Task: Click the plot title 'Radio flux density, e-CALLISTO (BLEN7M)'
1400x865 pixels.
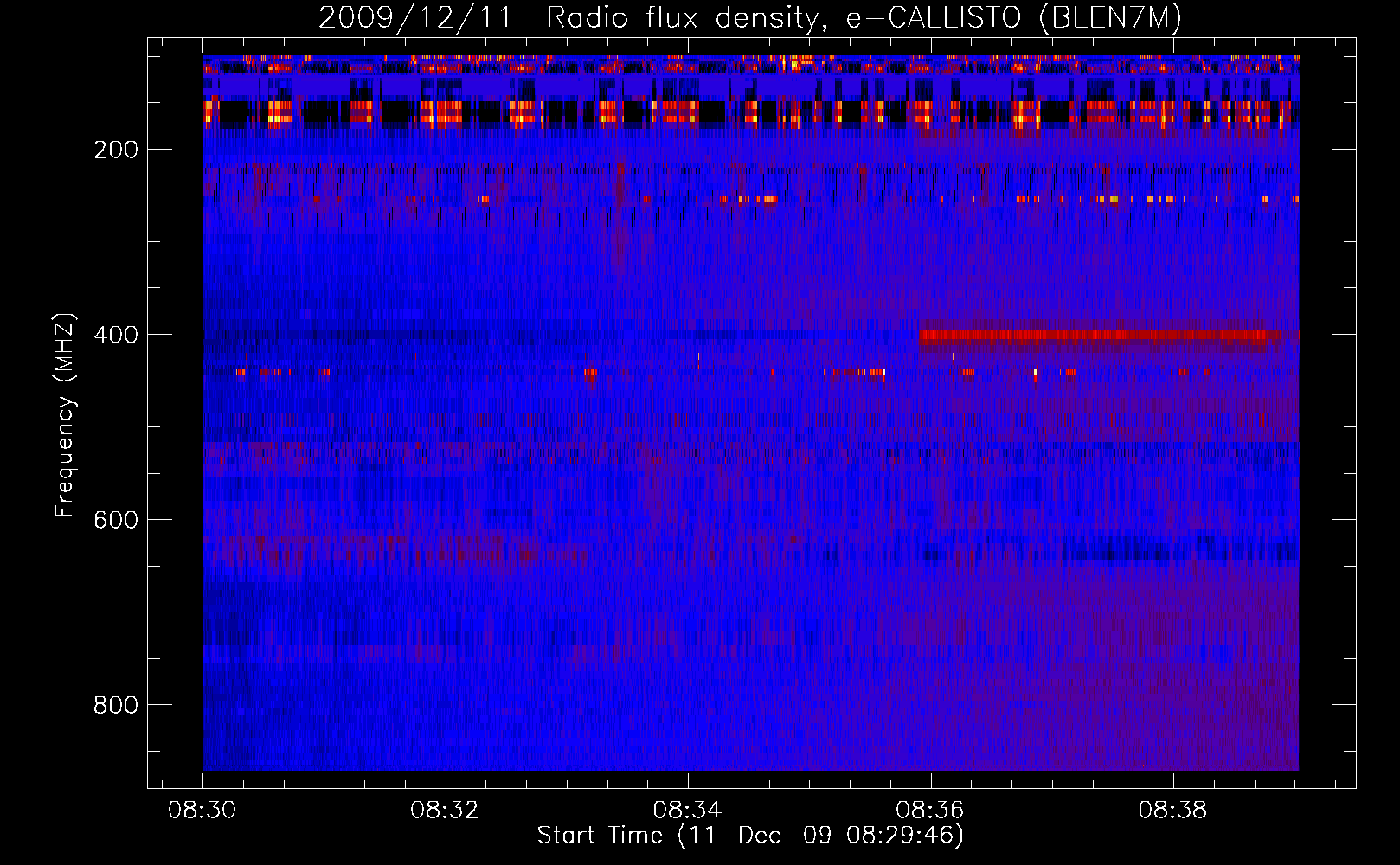Action: tap(864, 18)
